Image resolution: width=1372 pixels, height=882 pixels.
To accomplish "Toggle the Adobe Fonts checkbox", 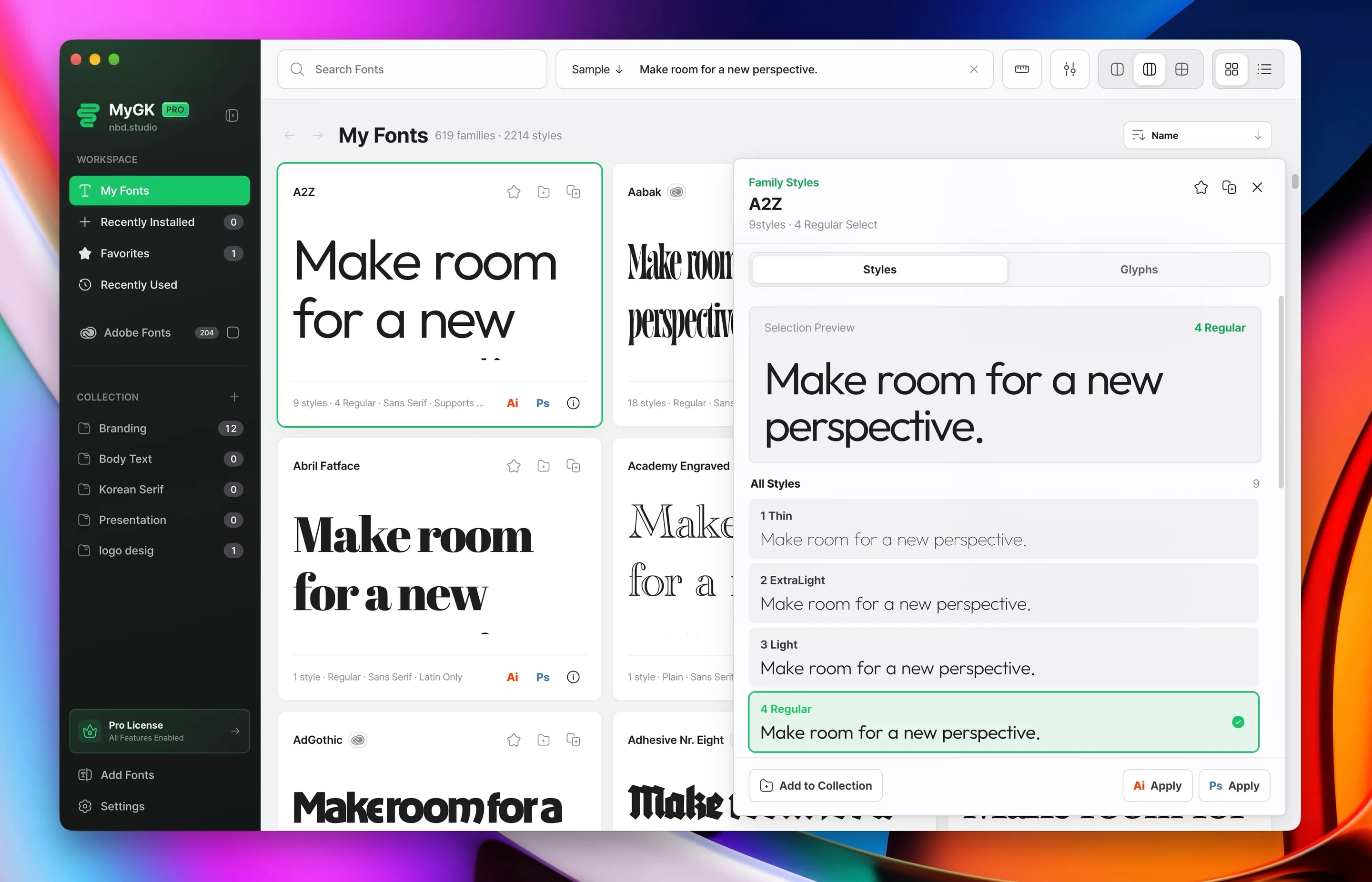I will [x=232, y=333].
